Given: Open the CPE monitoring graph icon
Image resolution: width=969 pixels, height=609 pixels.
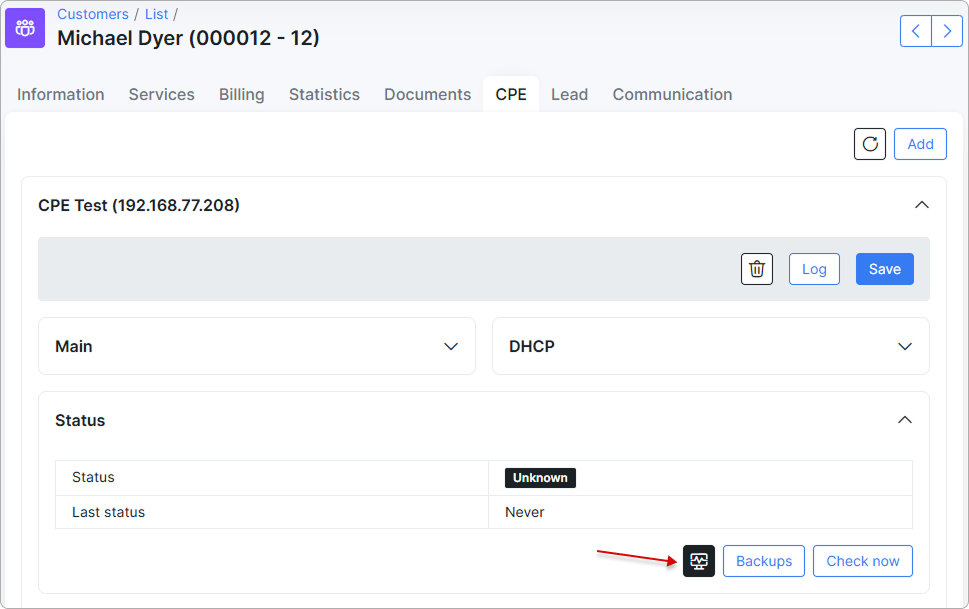Looking at the screenshot, I should [698, 561].
